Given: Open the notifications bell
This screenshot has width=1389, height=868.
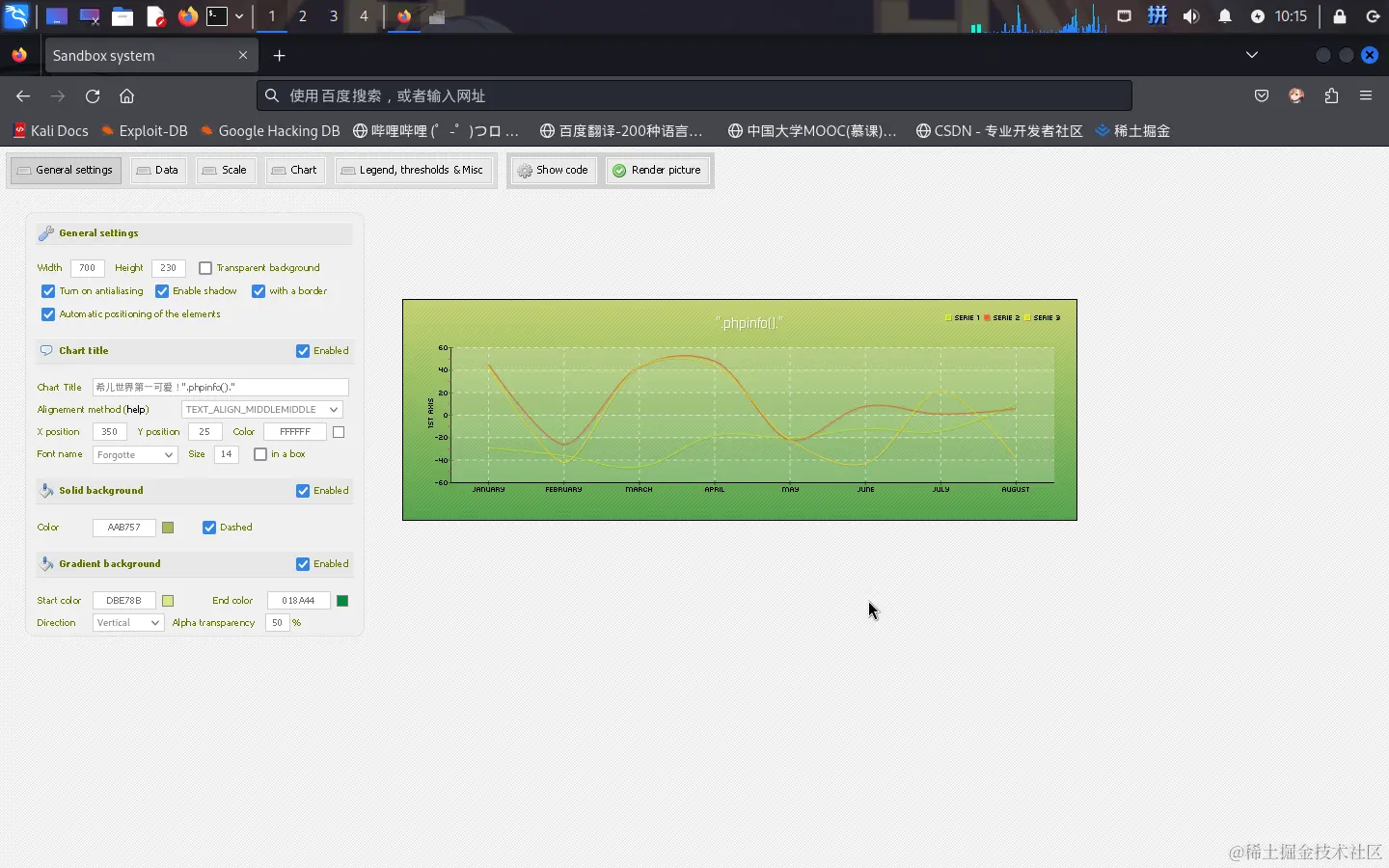Looking at the screenshot, I should [x=1225, y=16].
